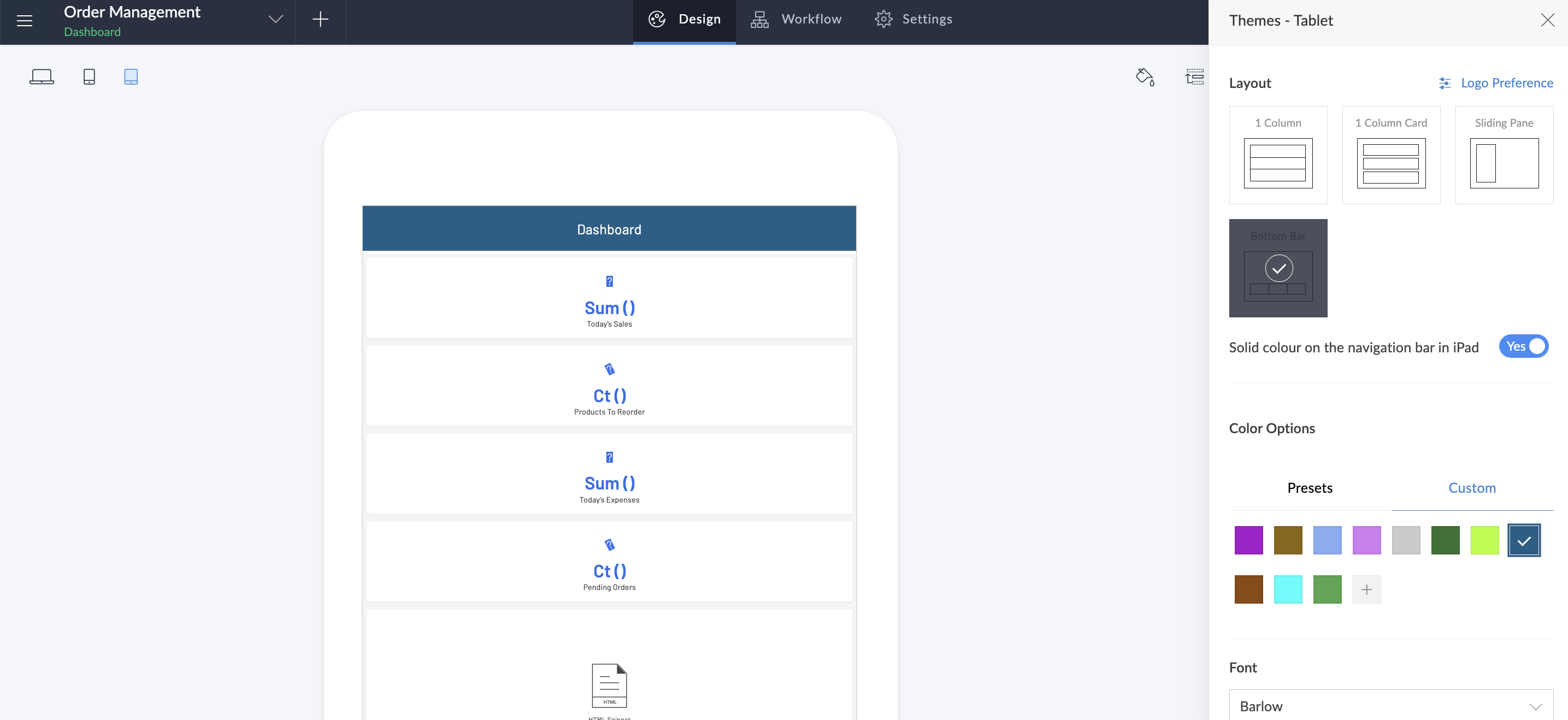Screen dimensions: 1568x720
Task: Open the Barlow font dropdown
Action: (x=1390, y=706)
